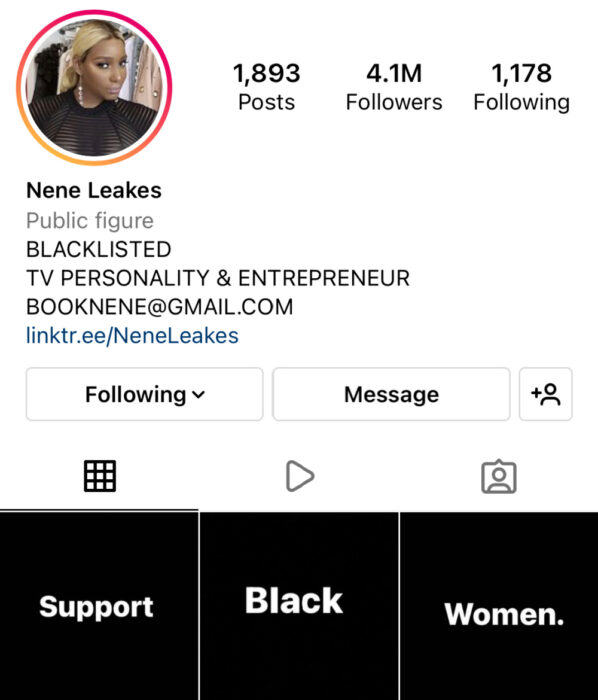Click the Nene Leakes profile name
Screen dimensions: 598x700
click(94, 191)
